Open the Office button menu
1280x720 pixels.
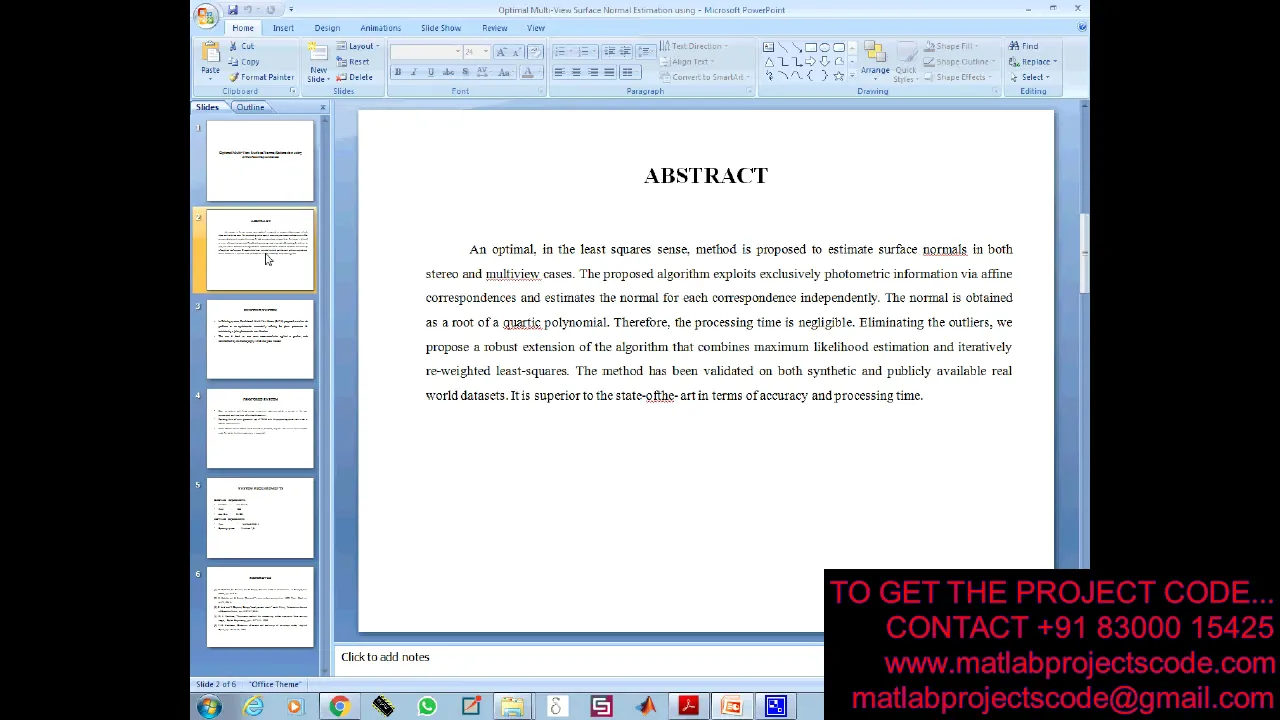[206, 15]
